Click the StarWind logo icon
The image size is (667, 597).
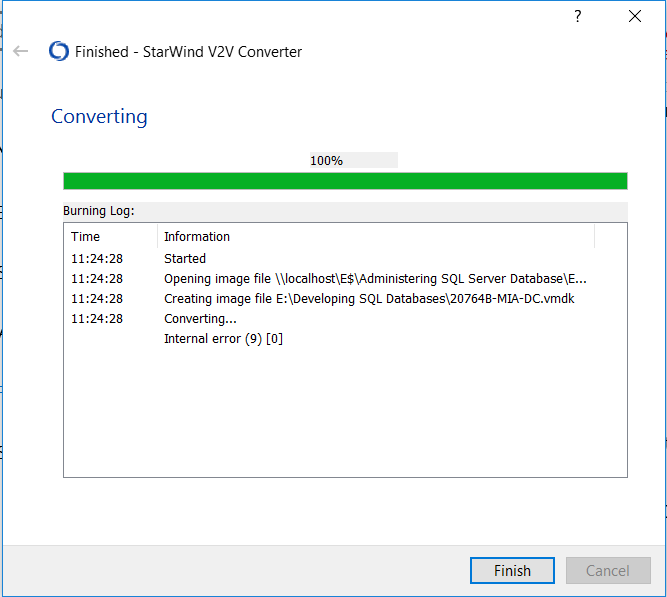pos(59,51)
